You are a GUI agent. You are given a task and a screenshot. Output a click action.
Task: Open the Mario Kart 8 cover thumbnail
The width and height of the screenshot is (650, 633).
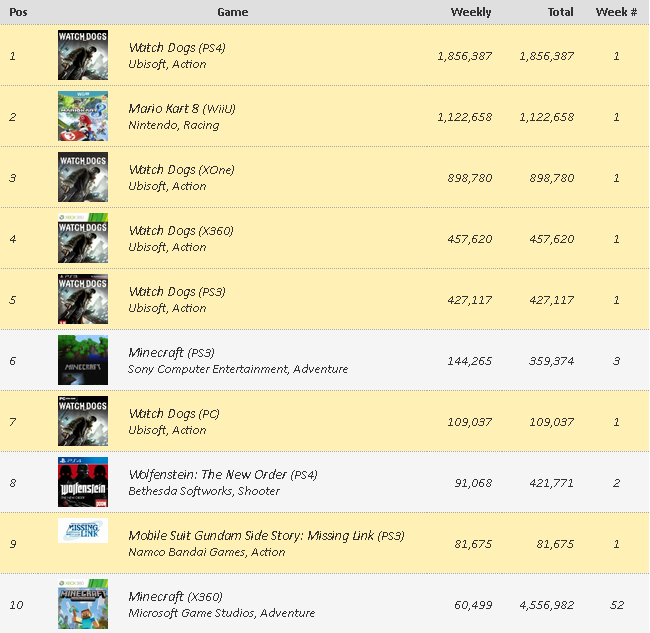[83, 116]
